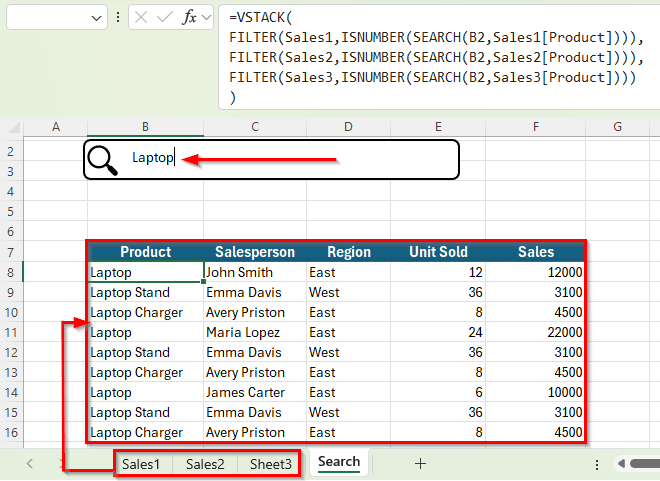
Task: Select column G header
Action: 617,127
